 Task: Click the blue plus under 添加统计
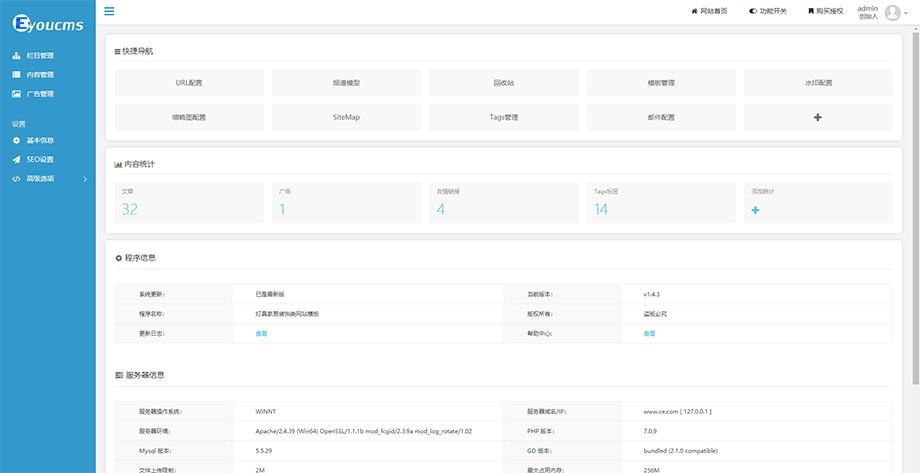click(755, 209)
